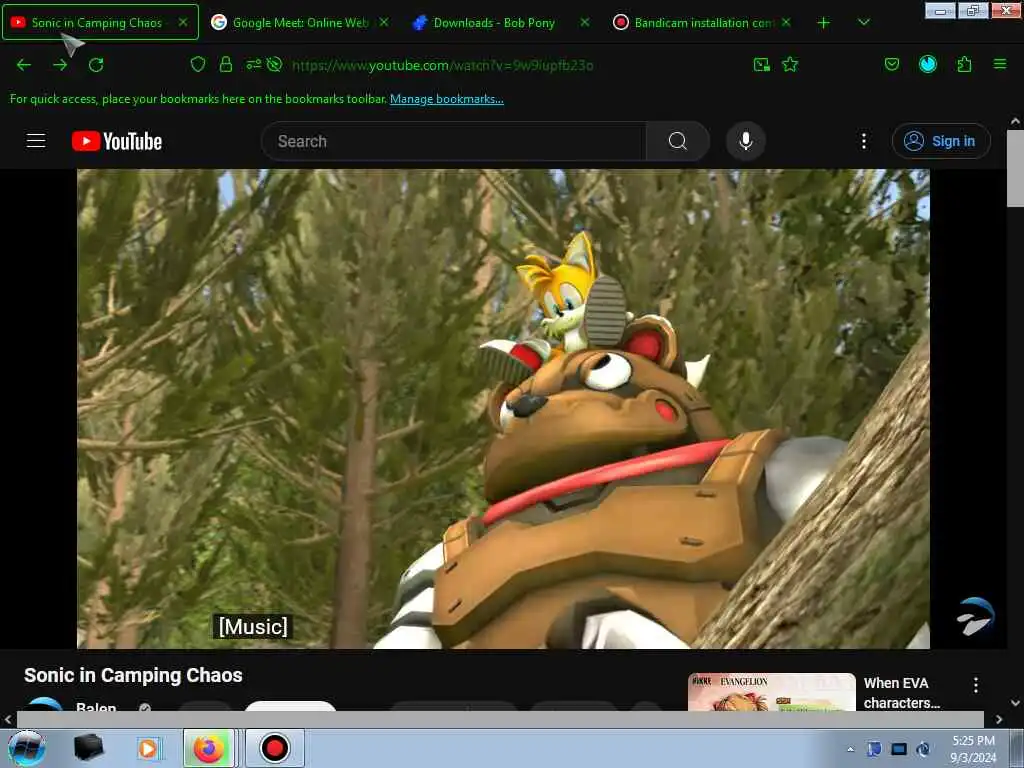Open YouTube settings three-dot menu

863,141
